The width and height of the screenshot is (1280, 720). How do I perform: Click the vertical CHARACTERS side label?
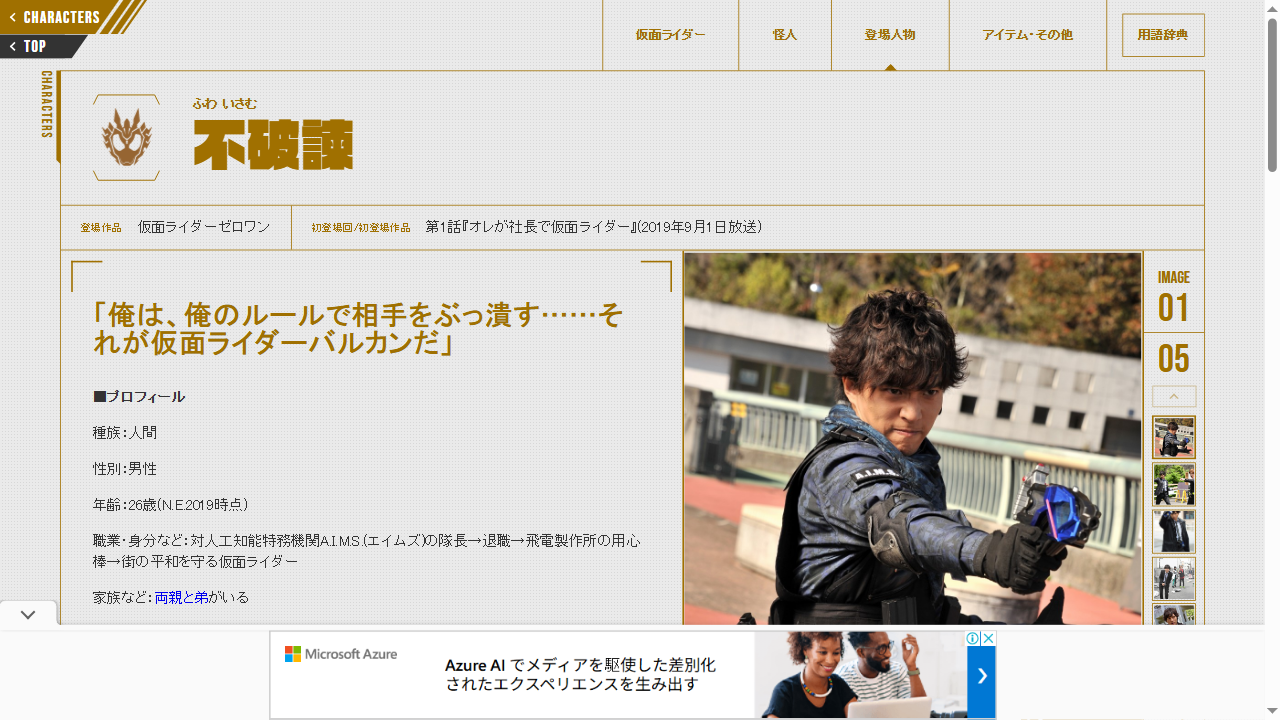(x=47, y=104)
